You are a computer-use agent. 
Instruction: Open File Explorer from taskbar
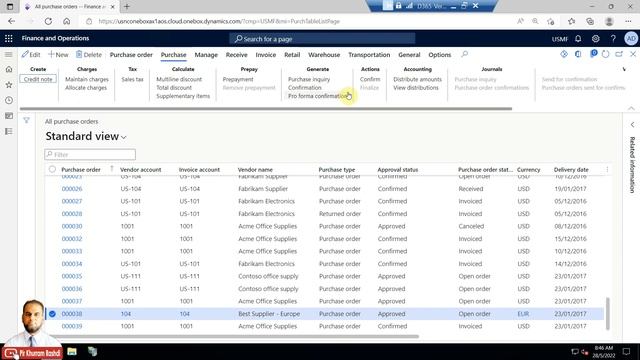(72, 351)
